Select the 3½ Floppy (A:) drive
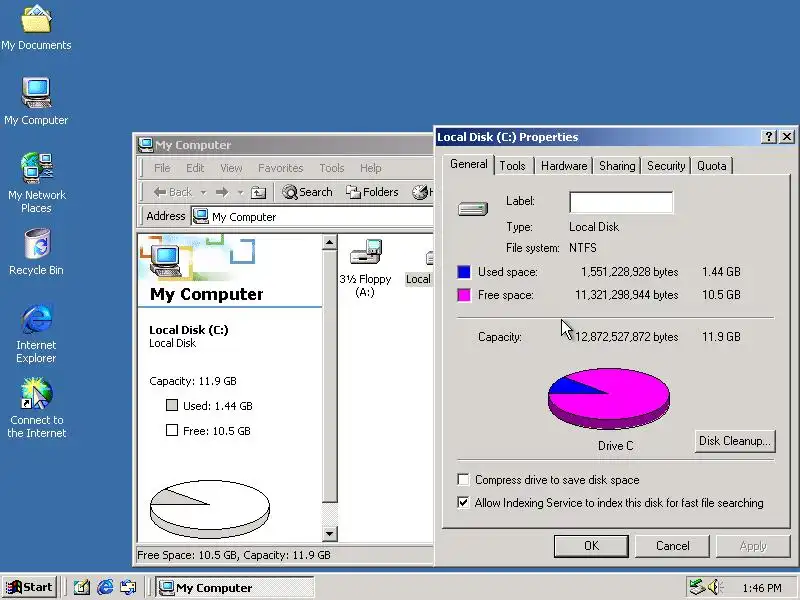 [x=365, y=268]
